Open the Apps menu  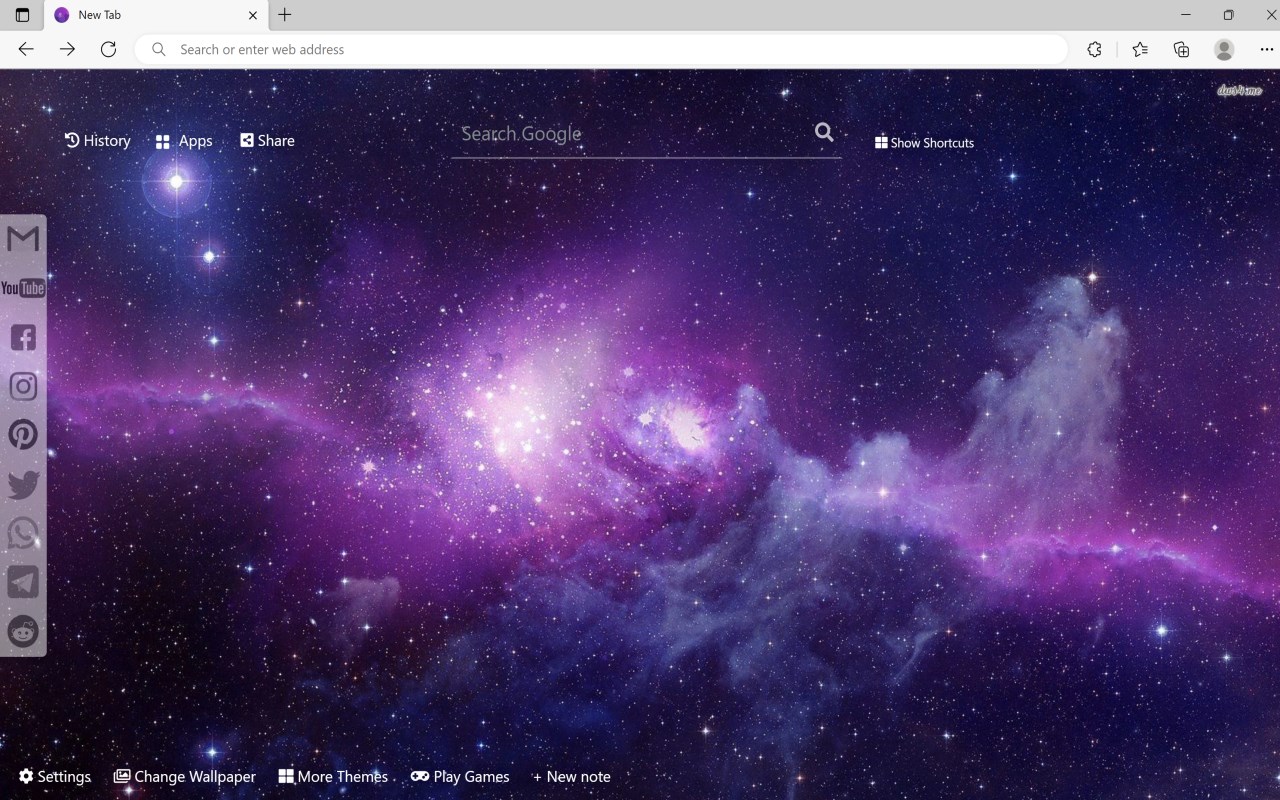184,141
